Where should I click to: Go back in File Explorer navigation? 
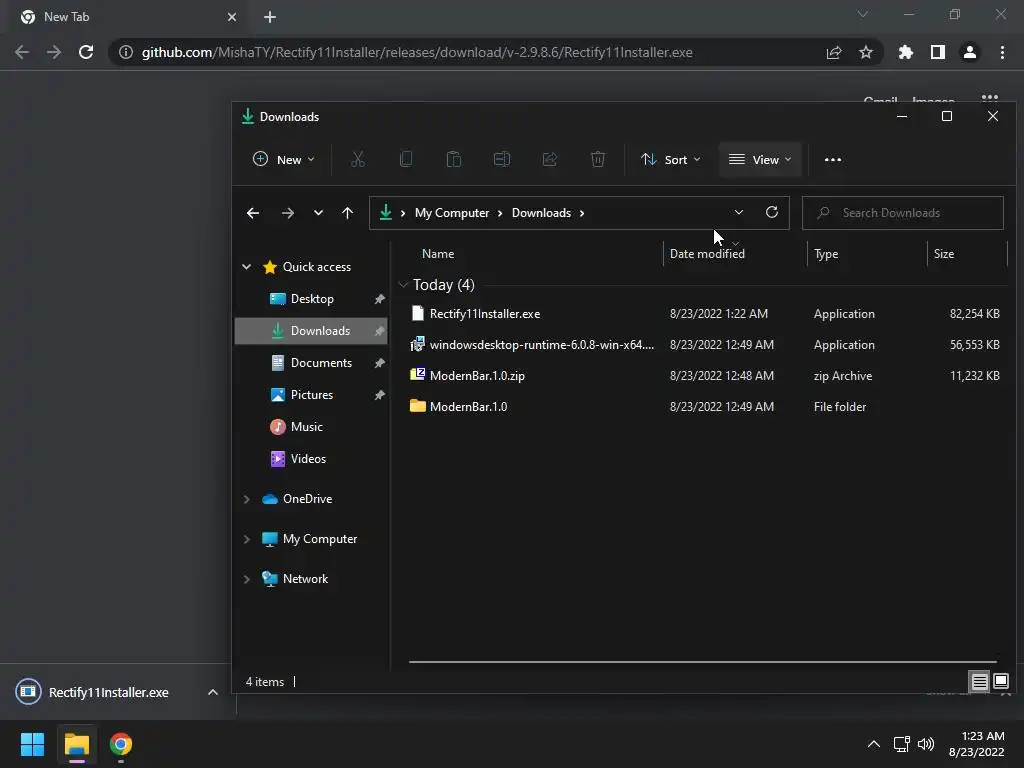[x=253, y=213]
